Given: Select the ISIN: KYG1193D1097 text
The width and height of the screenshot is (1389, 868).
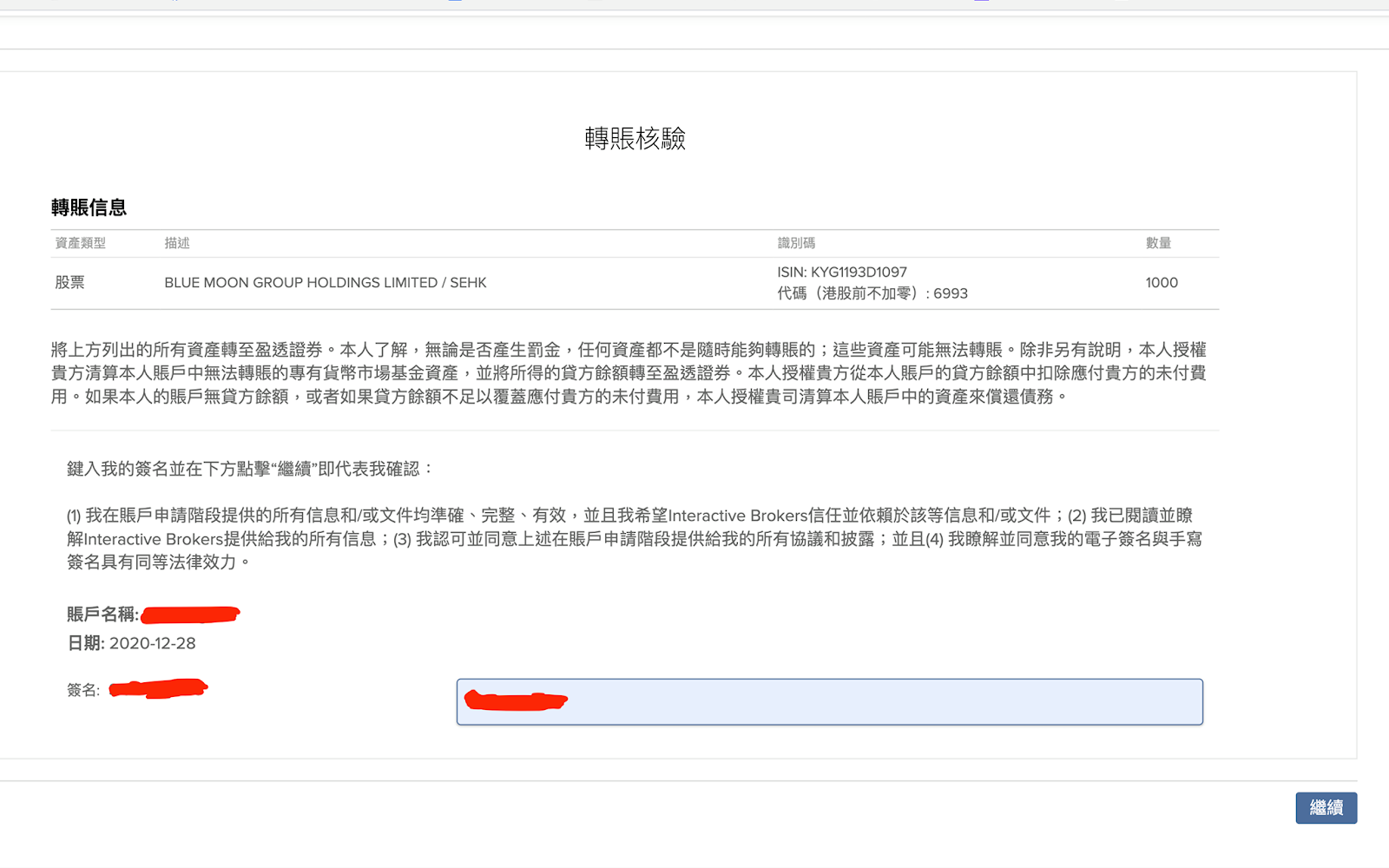Looking at the screenshot, I should click(x=842, y=272).
